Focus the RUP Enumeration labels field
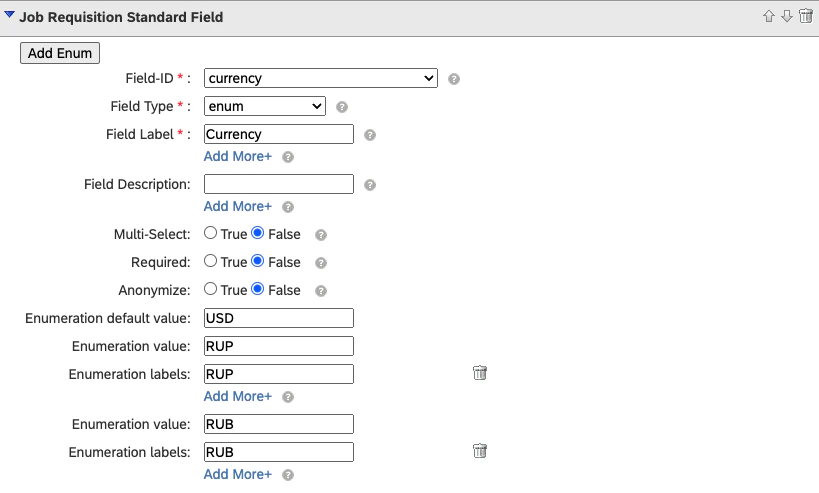Viewport: 819px width, 493px height. coord(279,374)
